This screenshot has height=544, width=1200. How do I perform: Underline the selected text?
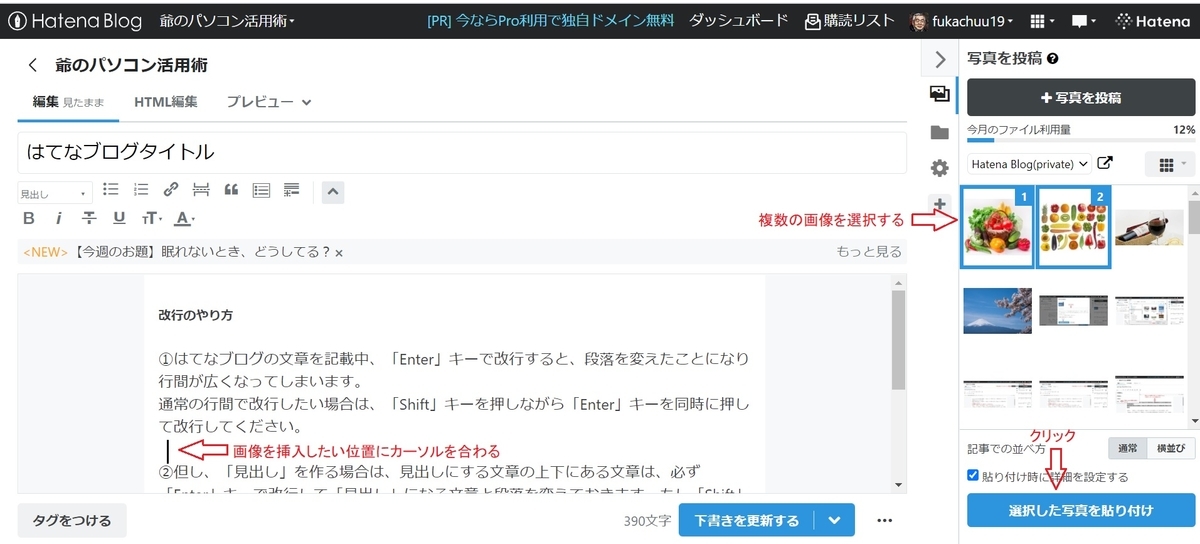(119, 218)
